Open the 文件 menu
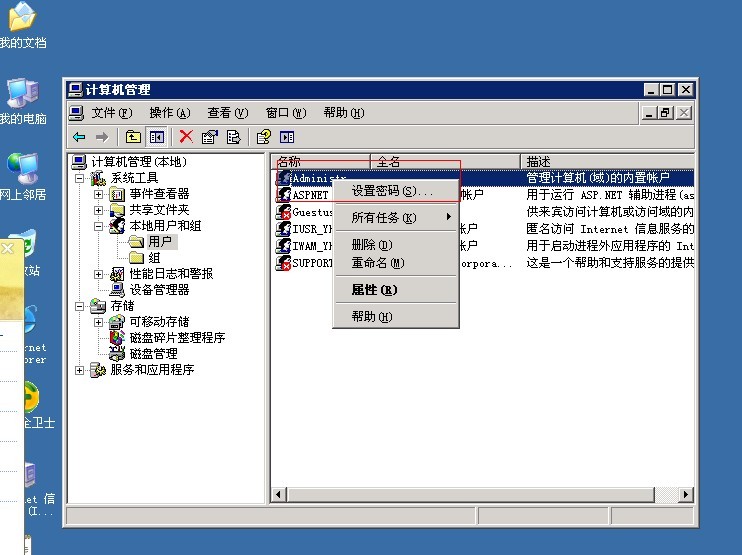742x555 pixels. 112,113
